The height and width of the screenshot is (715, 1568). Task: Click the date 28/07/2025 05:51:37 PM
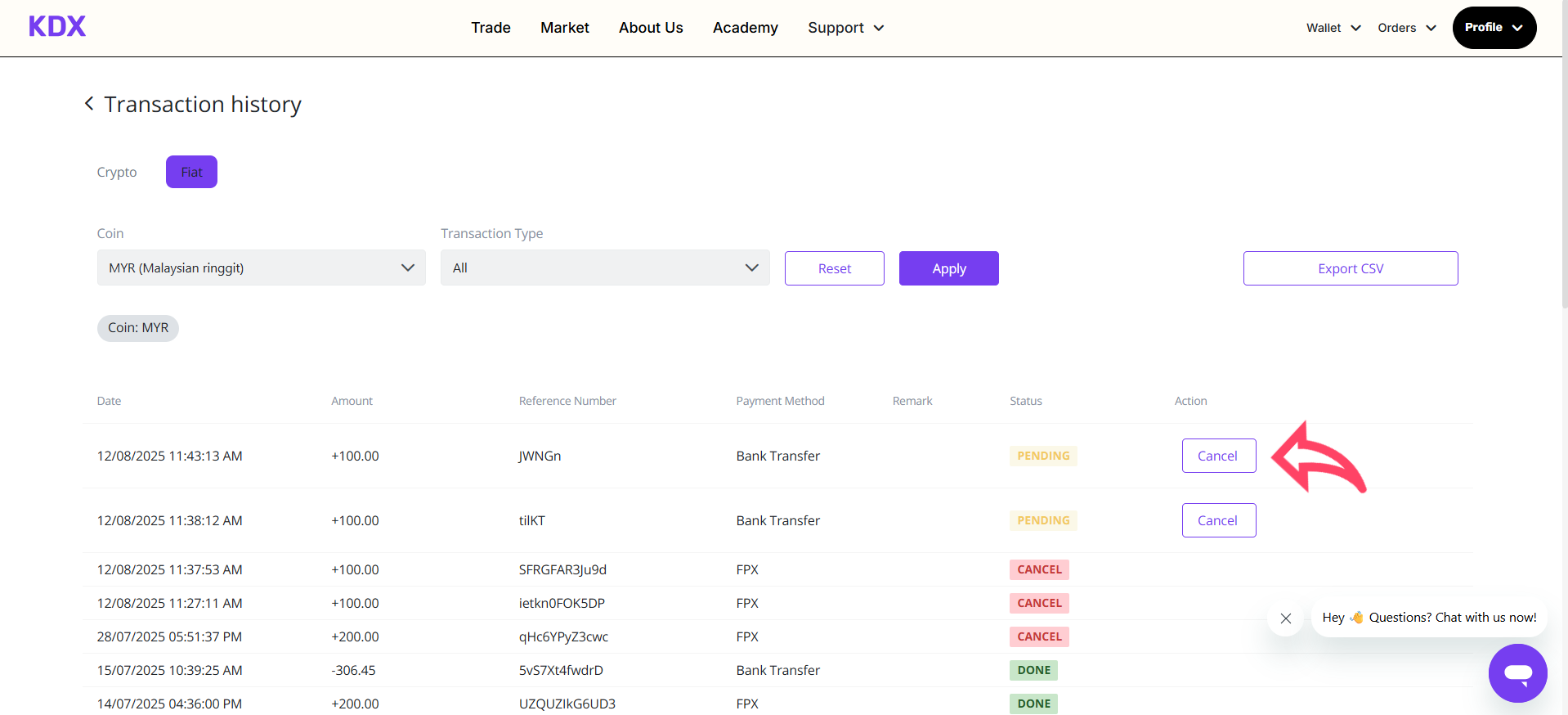click(169, 636)
